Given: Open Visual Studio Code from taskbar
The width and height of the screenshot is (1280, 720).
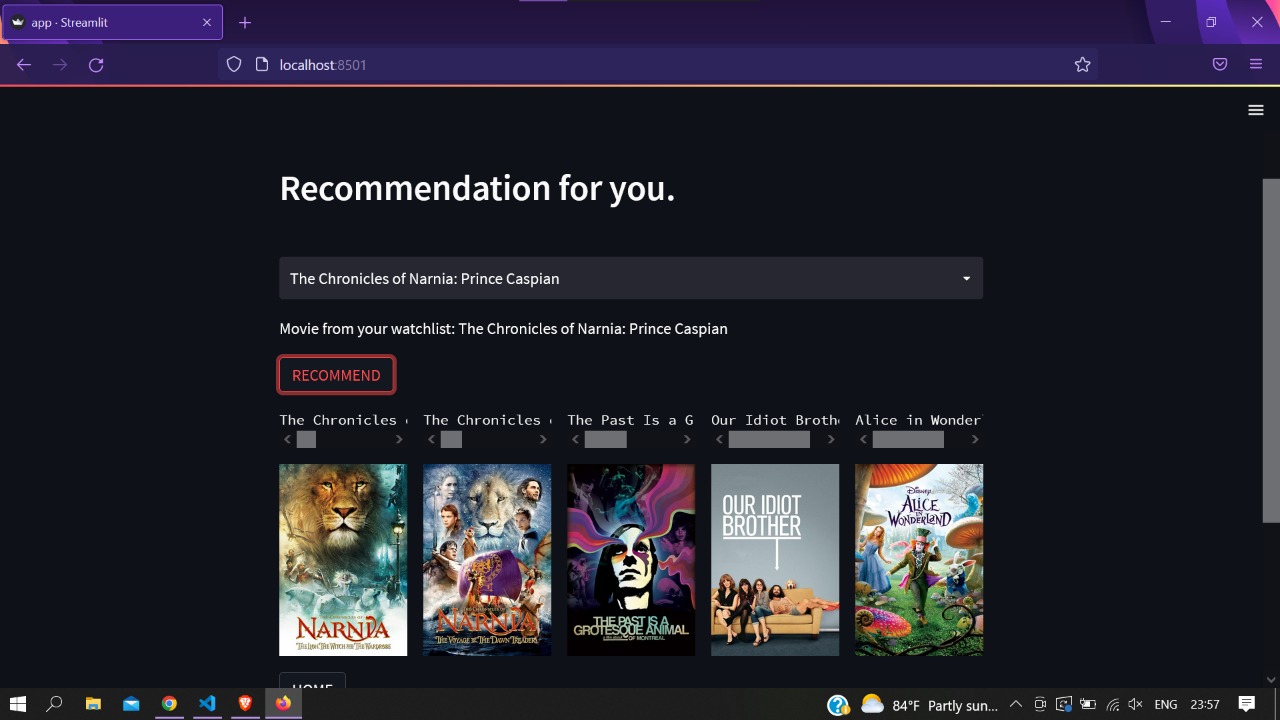Looking at the screenshot, I should 207,704.
